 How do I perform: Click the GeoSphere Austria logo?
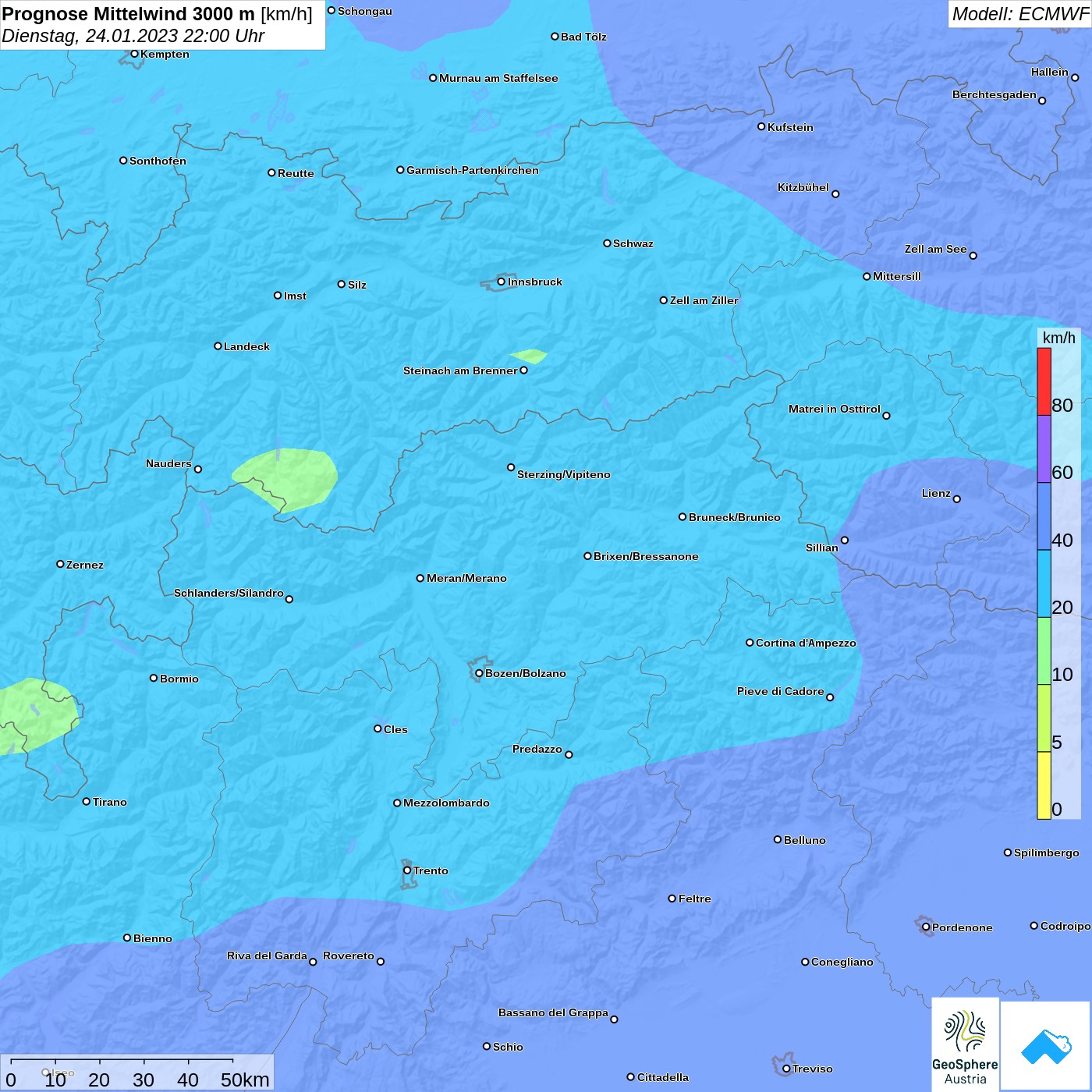pos(965,1046)
